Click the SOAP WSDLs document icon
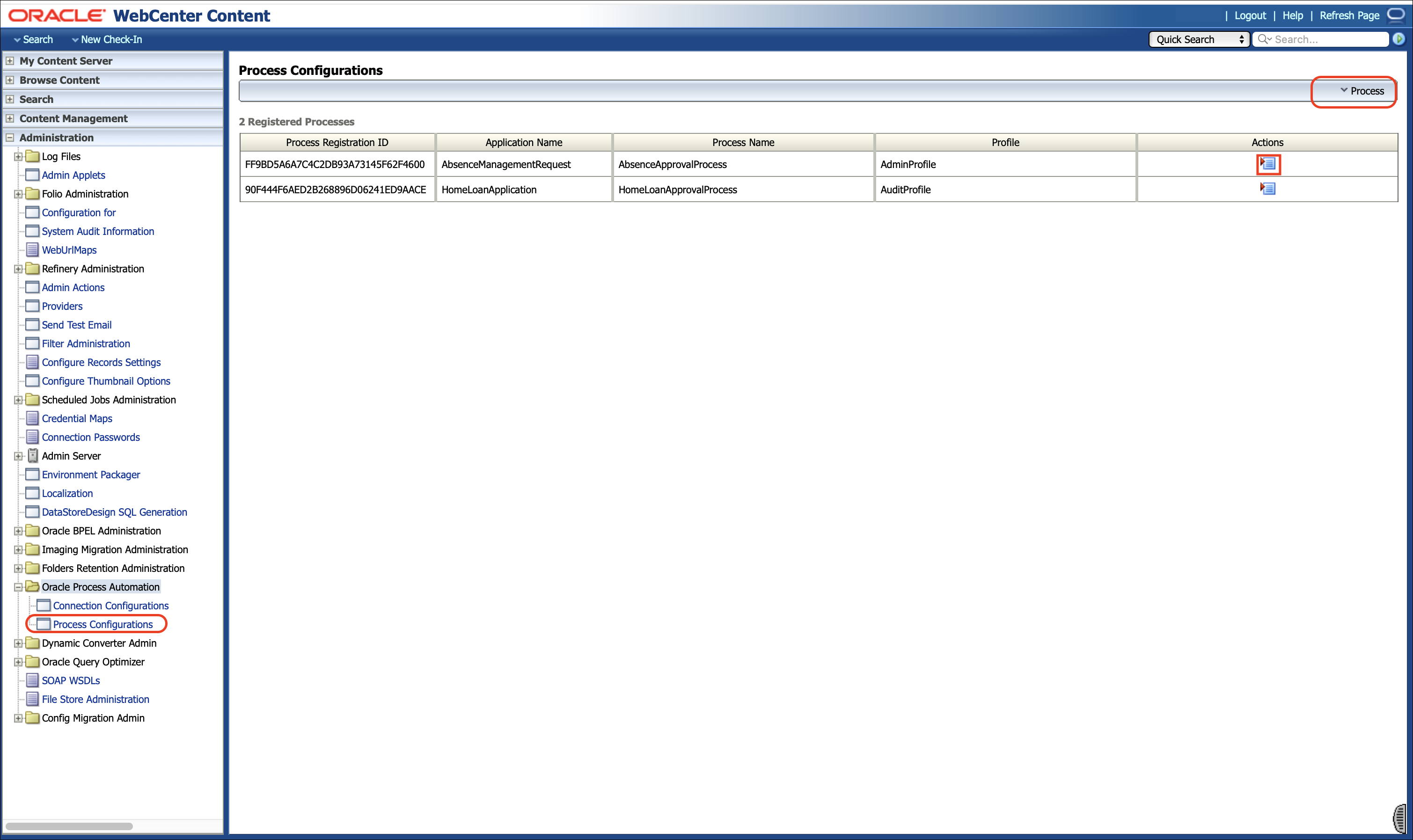1413x840 pixels. pyautogui.click(x=33, y=680)
